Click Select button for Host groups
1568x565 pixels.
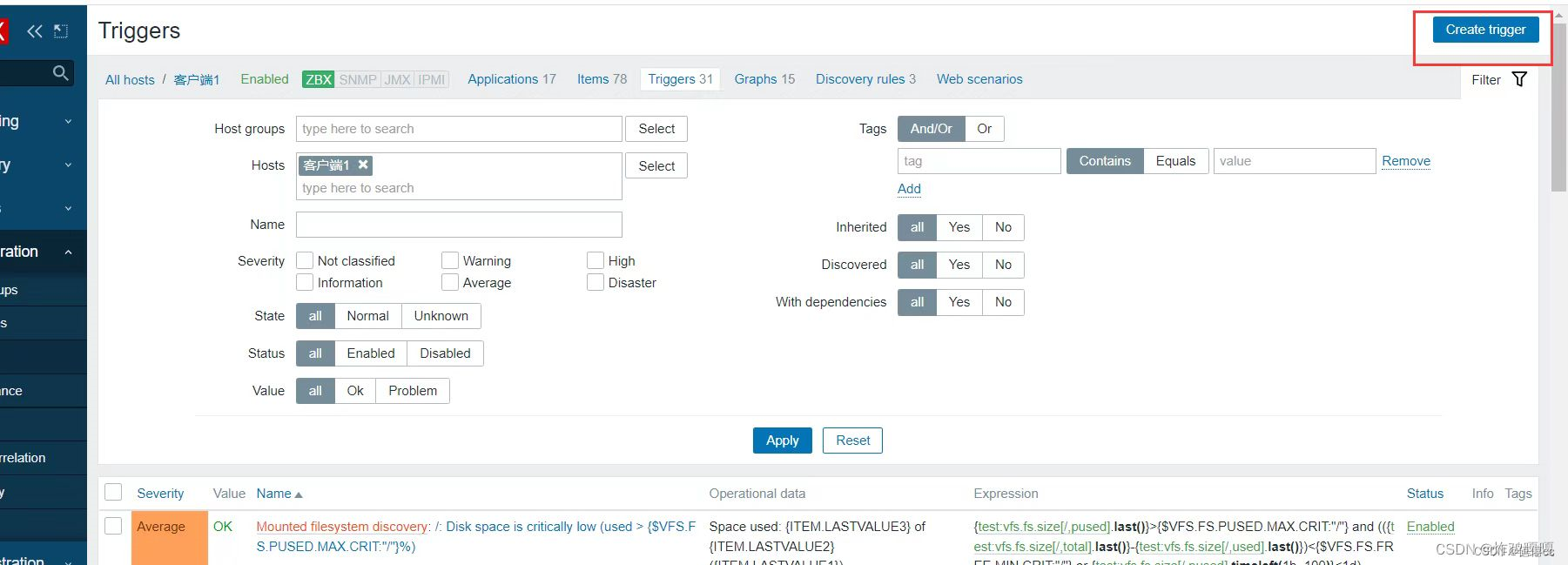pyautogui.click(x=656, y=129)
